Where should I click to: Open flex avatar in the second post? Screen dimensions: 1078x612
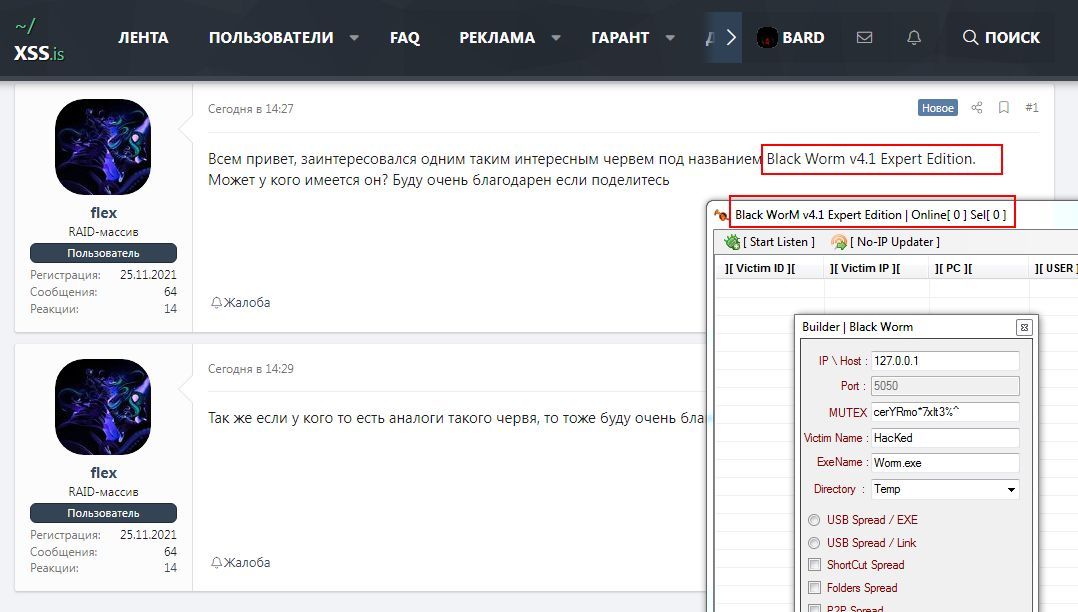[x=103, y=406]
